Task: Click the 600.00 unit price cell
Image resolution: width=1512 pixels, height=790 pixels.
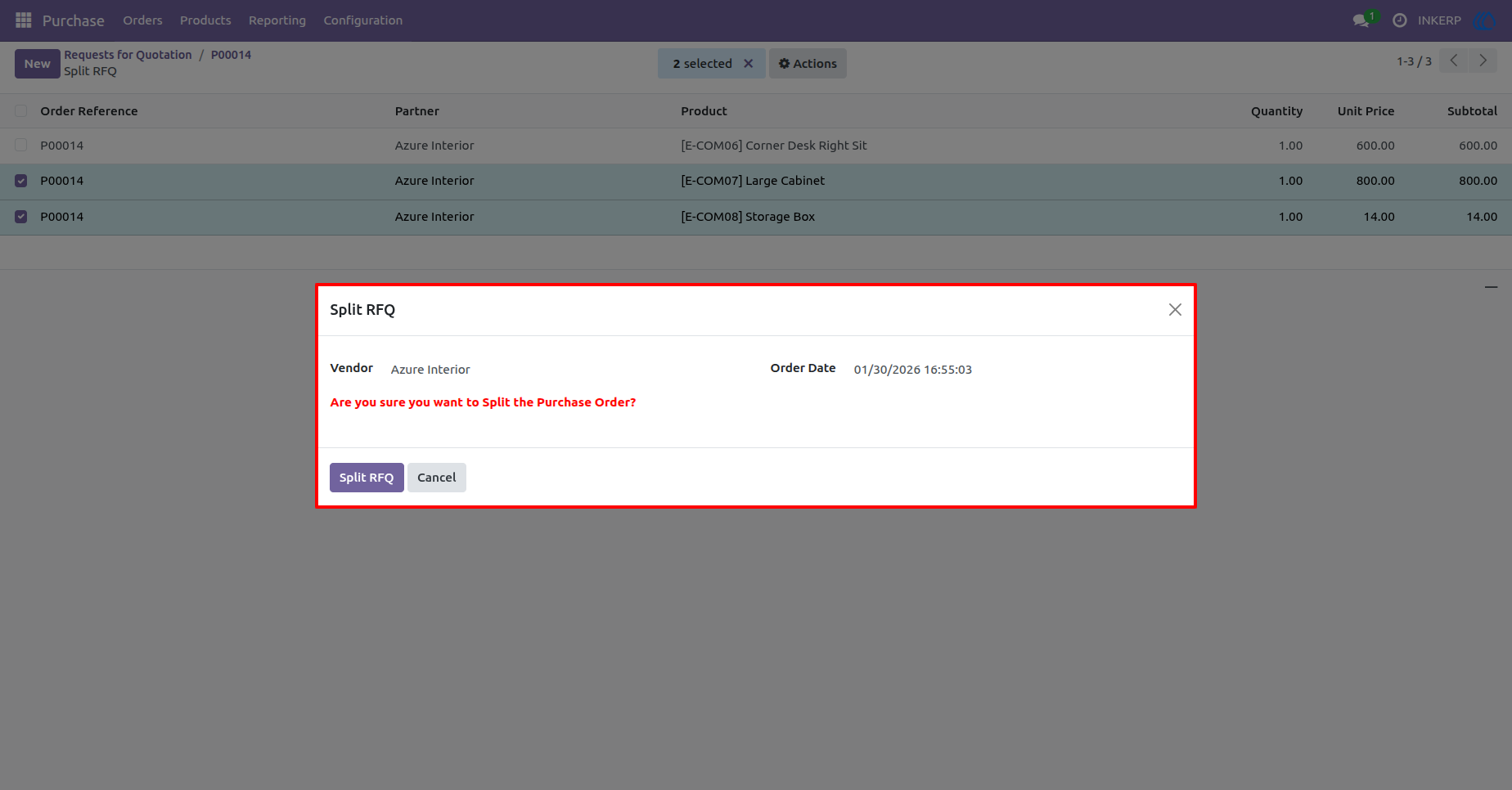Action: pos(1375,146)
